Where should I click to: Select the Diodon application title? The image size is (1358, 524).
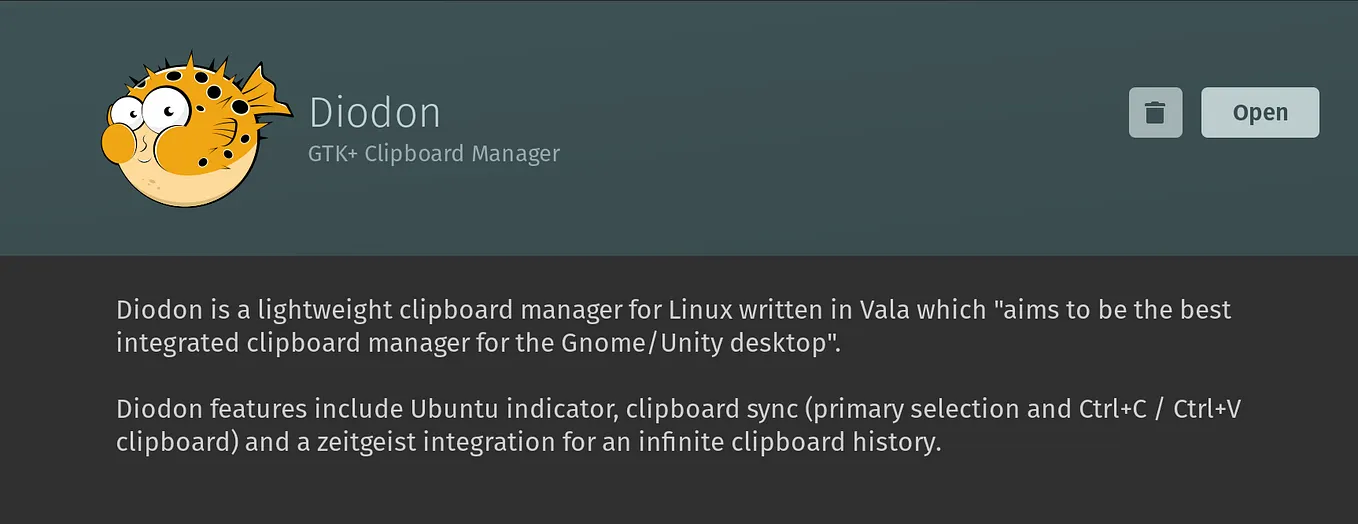(375, 112)
